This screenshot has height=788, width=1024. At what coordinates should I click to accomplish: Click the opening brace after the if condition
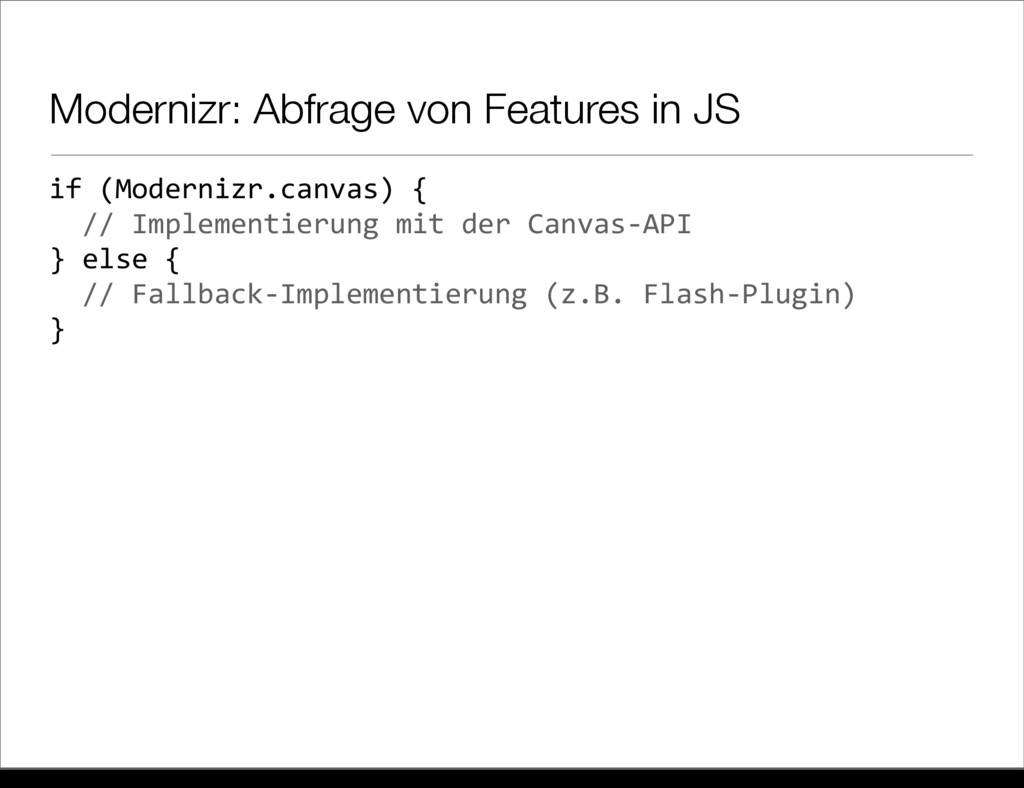(x=419, y=188)
